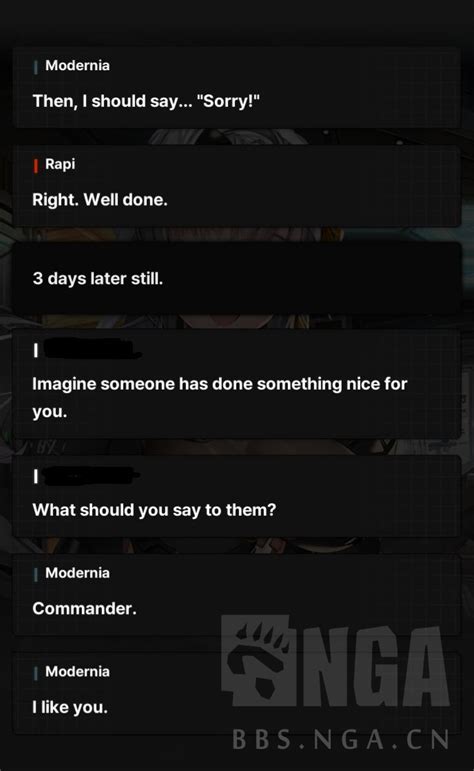Click the Modernia name label in the top message
This screenshot has width=474, height=771.
point(77,65)
